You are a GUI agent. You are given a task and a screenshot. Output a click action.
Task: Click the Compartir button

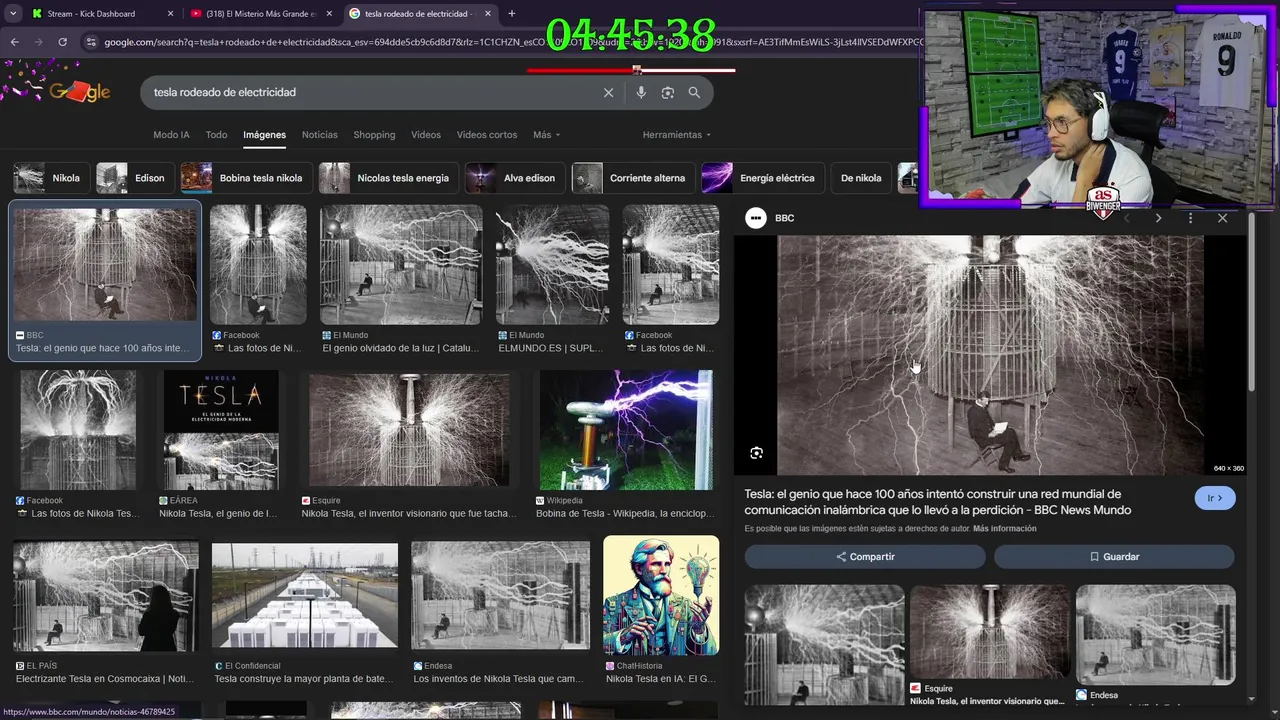coord(865,557)
